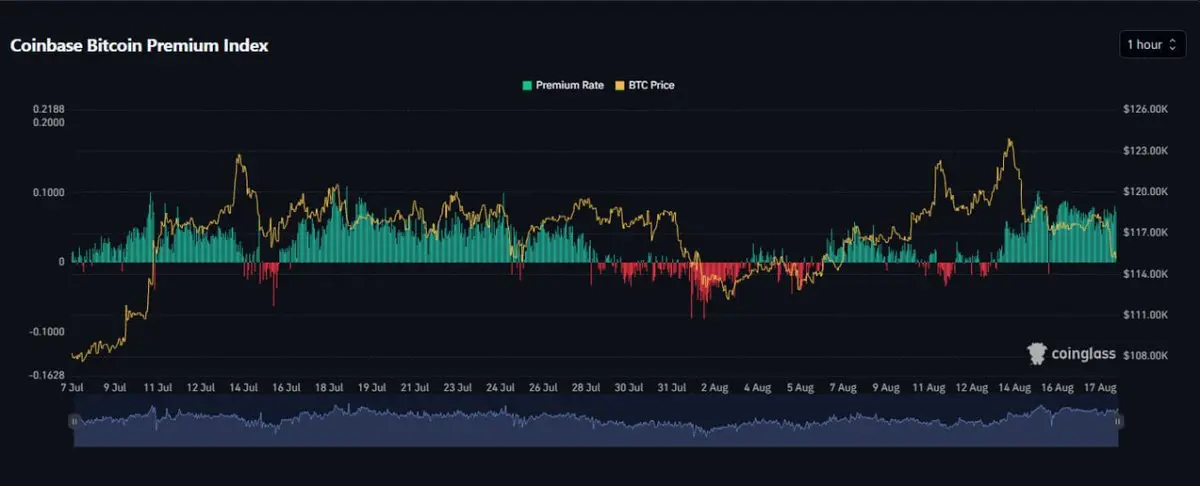The width and height of the screenshot is (1200, 486).
Task: Click the $120.00K price axis label
Action: pyautogui.click(x=1145, y=191)
